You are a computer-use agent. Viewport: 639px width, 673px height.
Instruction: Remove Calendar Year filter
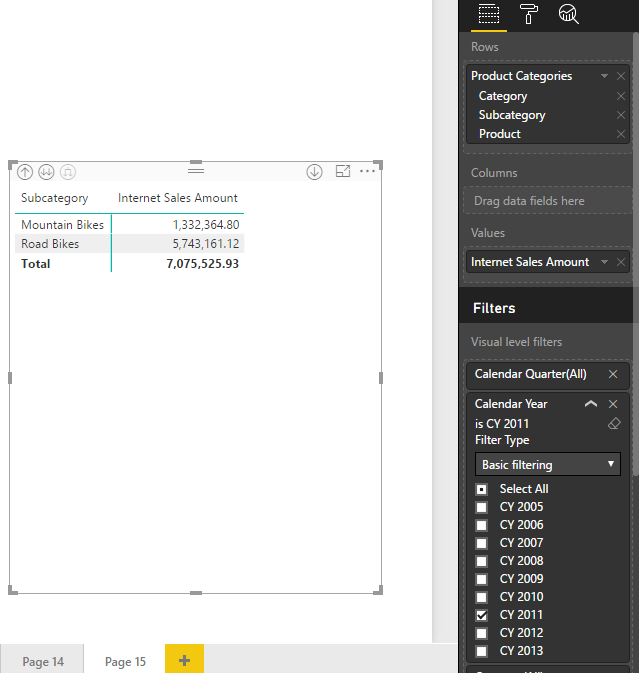[613, 404]
